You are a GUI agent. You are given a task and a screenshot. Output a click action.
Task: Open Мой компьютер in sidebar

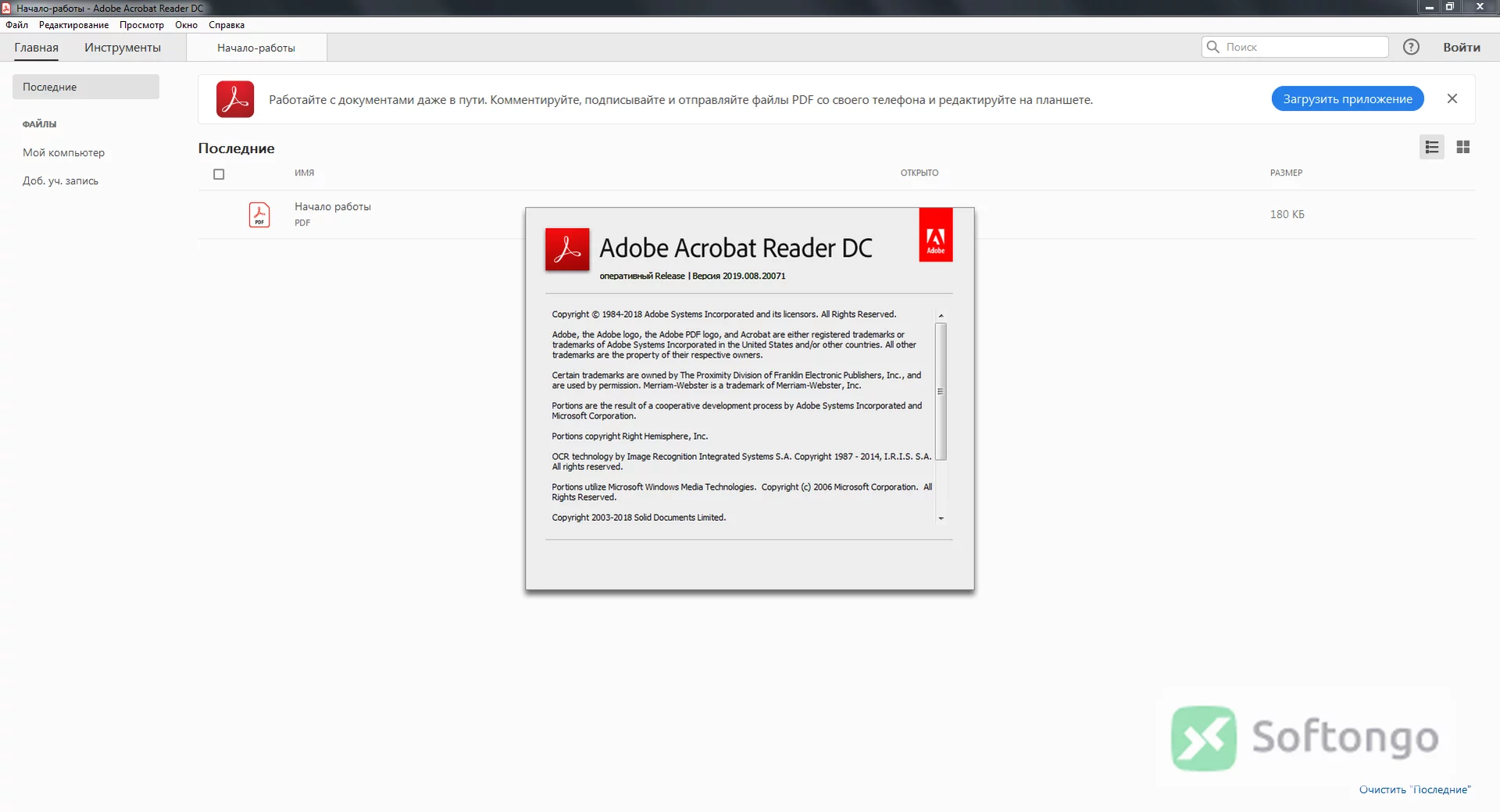(63, 152)
